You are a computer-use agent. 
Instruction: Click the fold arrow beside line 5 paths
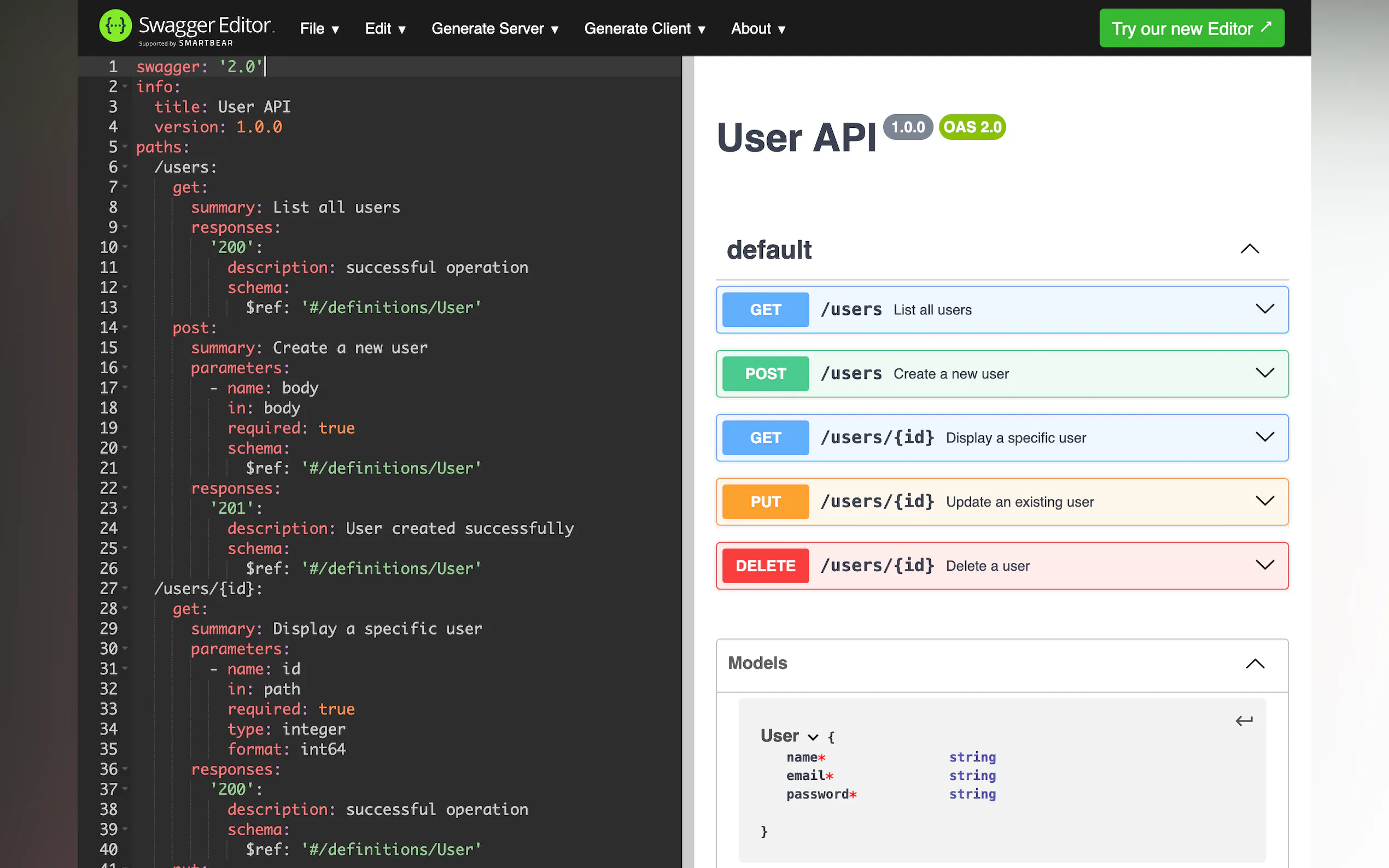(125, 147)
